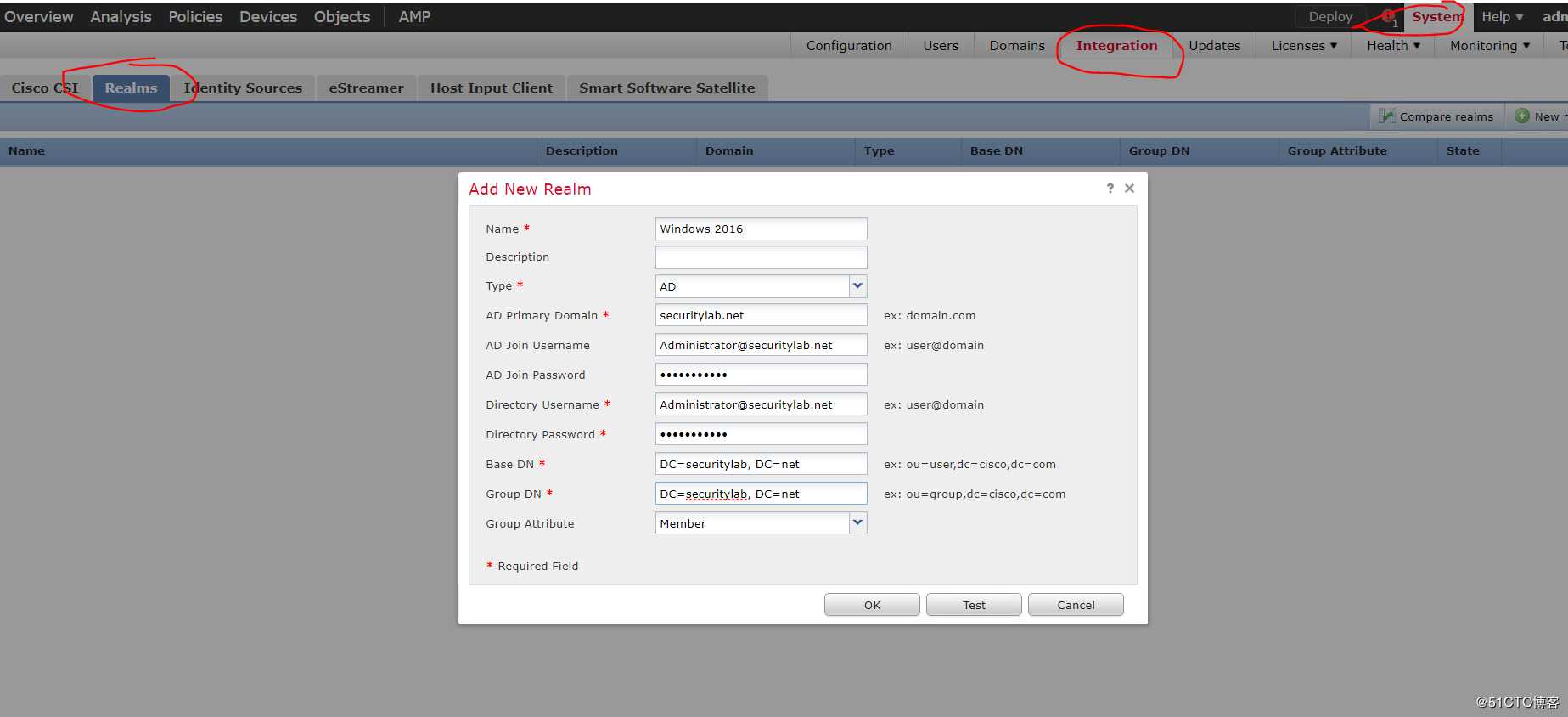
Task: Go to the Users tab
Action: pyautogui.click(x=941, y=46)
